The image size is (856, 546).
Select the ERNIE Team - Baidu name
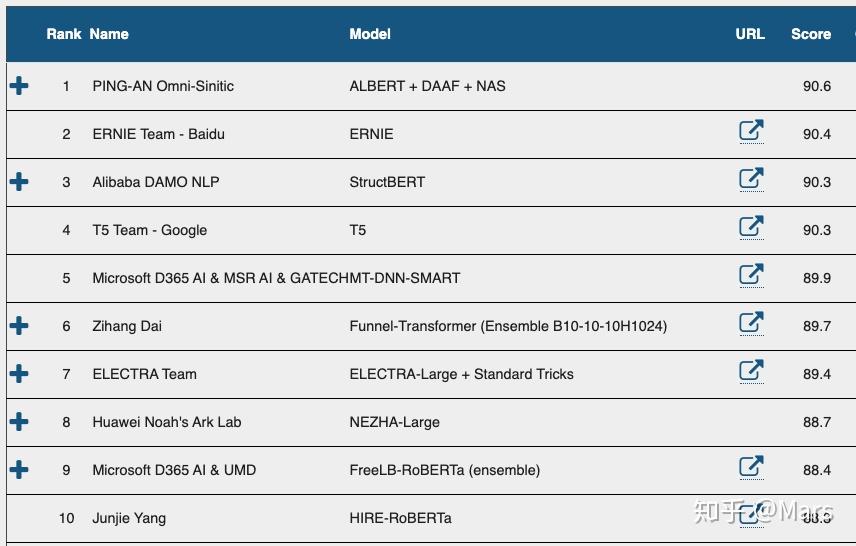(158, 134)
